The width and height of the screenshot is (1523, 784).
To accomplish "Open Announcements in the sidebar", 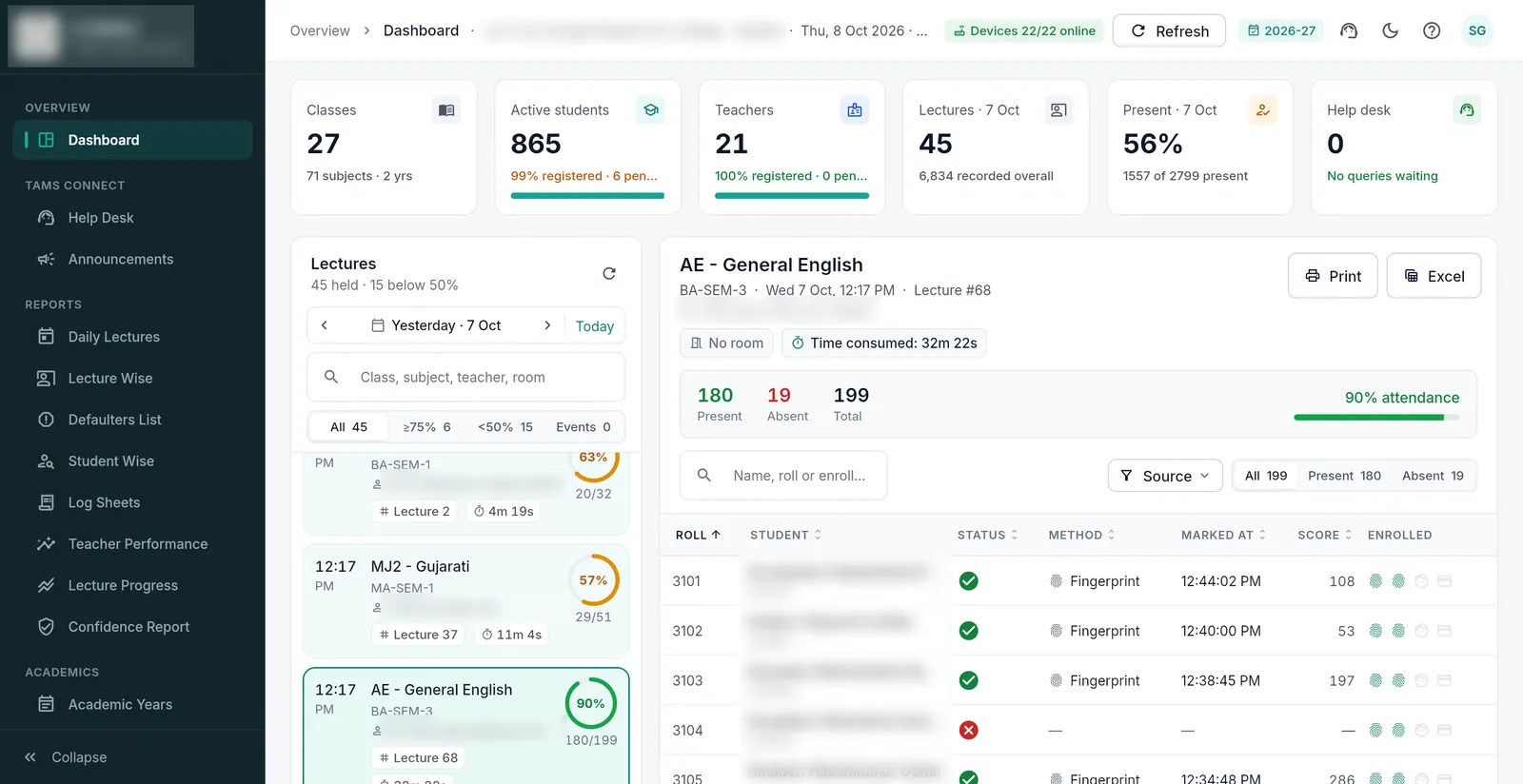I will pos(132,259).
